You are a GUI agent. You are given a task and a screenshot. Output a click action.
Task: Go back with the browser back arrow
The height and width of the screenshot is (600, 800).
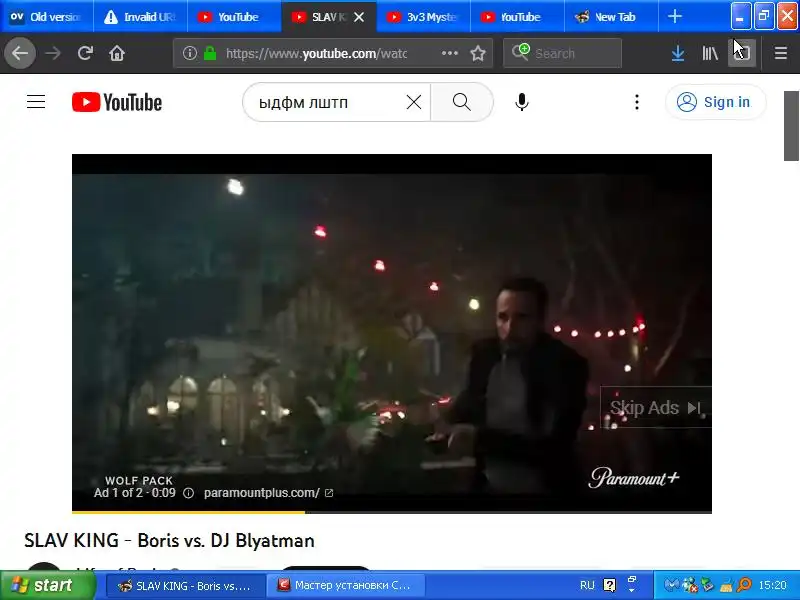coord(20,53)
